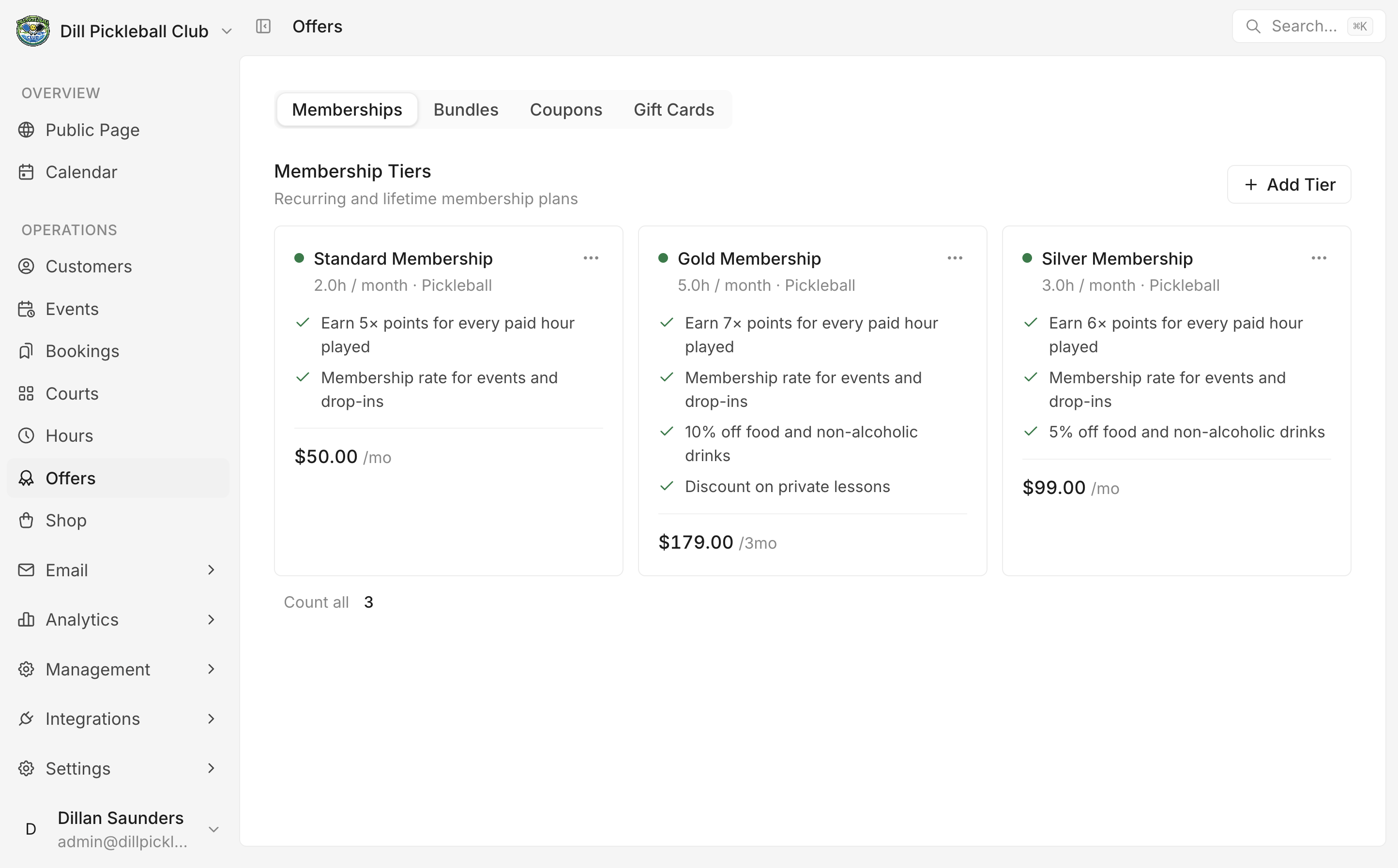This screenshot has width=1398, height=868.
Task: Click the Settings gear icon
Action: 26,768
